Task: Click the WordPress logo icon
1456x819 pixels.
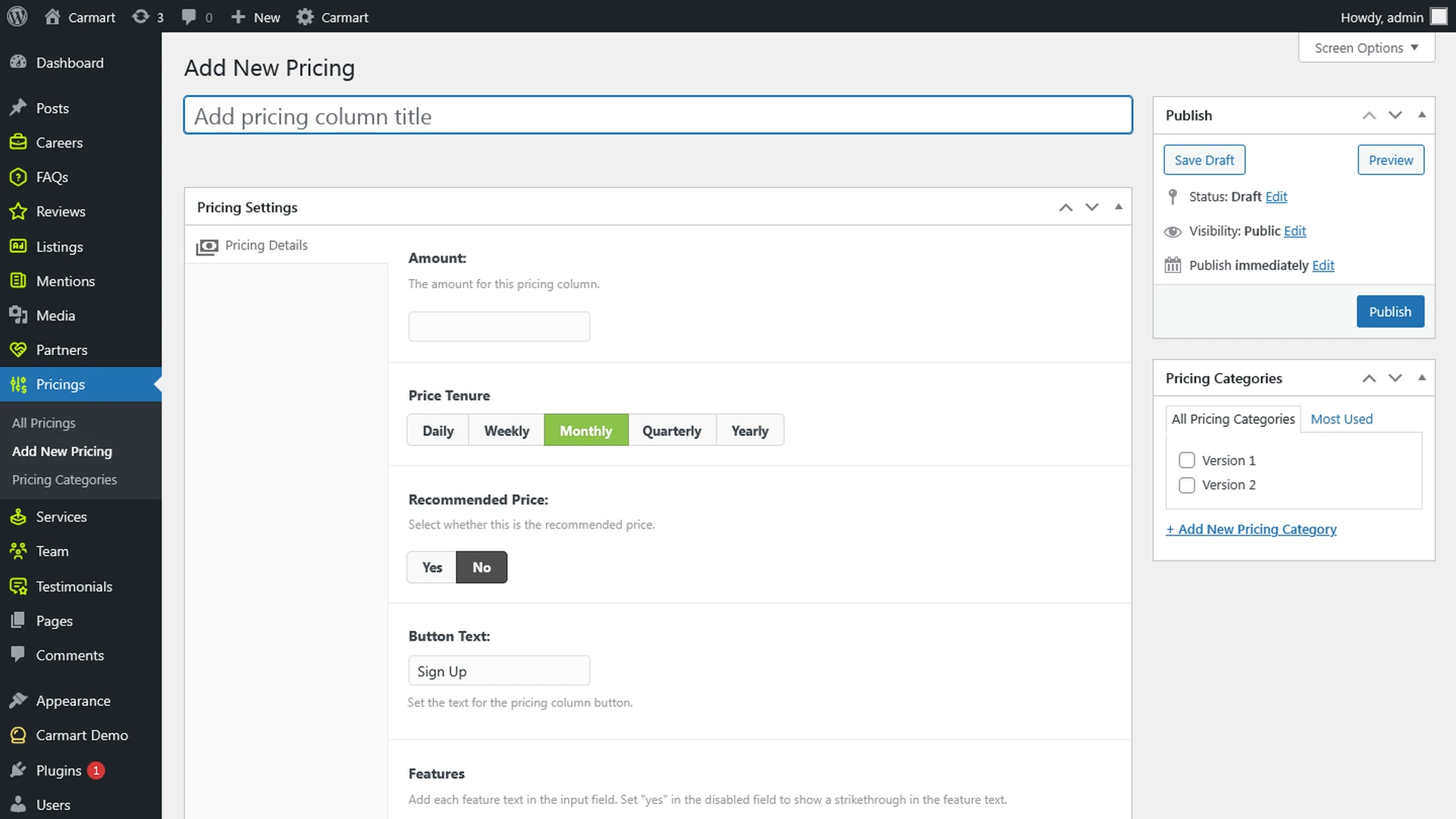Action: [17, 17]
